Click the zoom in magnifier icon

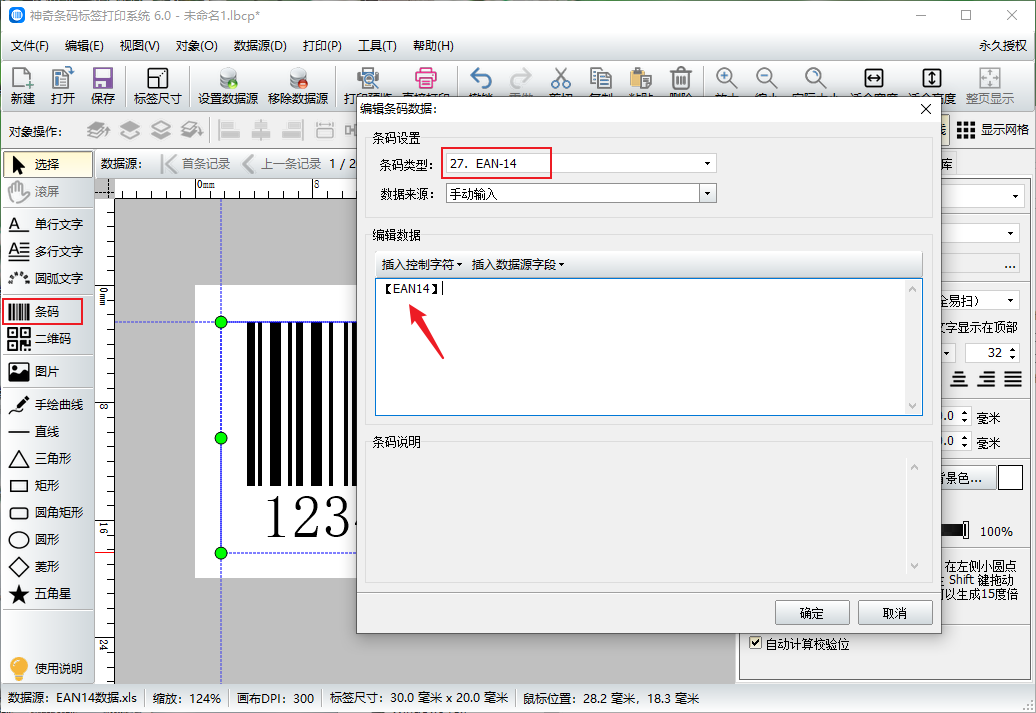tap(726, 79)
